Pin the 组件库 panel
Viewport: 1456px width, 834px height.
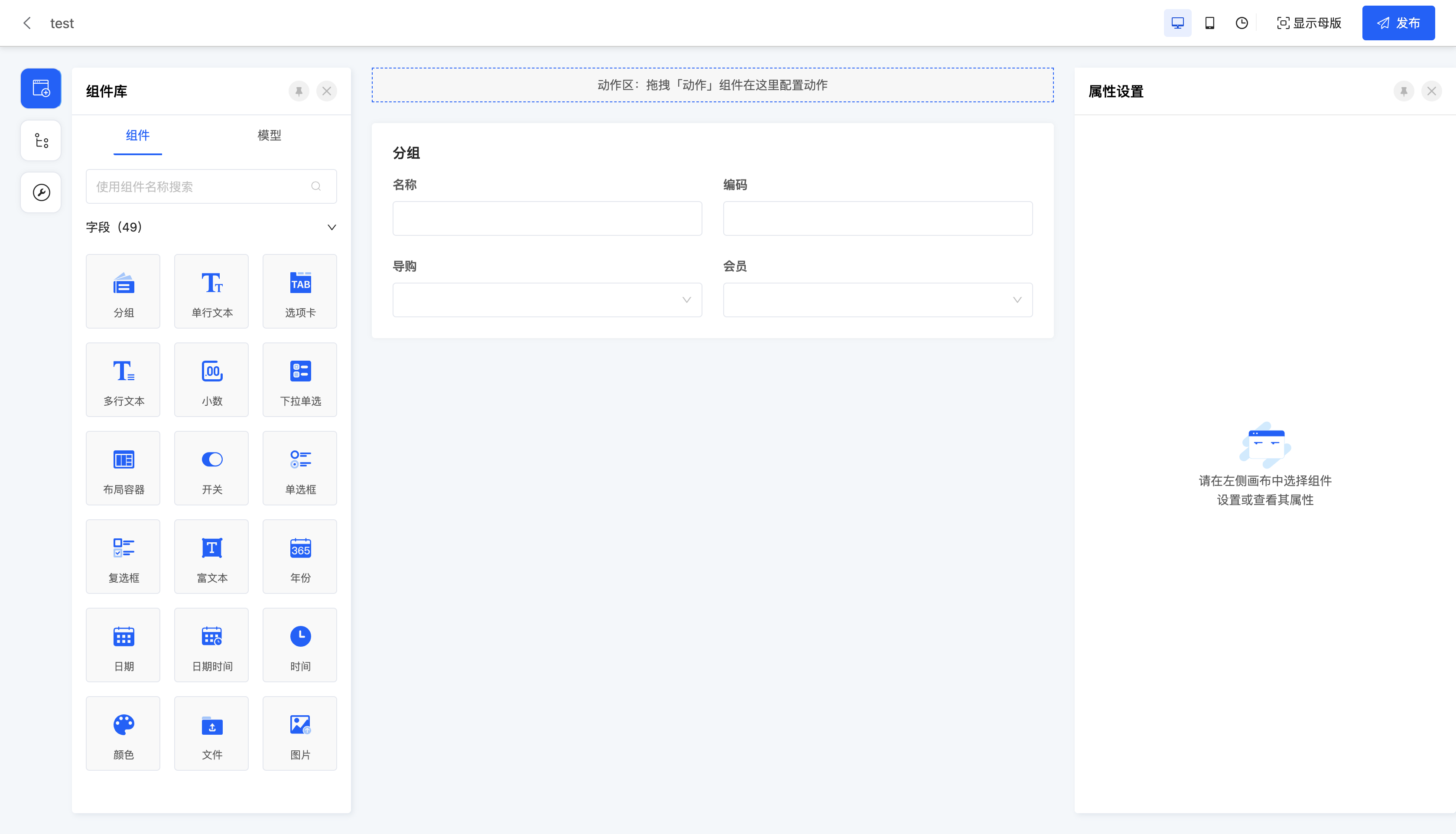(298, 91)
